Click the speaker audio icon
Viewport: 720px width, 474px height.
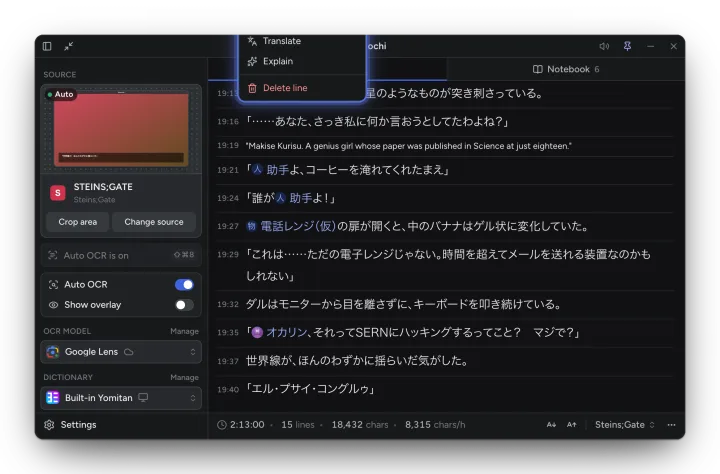click(x=604, y=46)
